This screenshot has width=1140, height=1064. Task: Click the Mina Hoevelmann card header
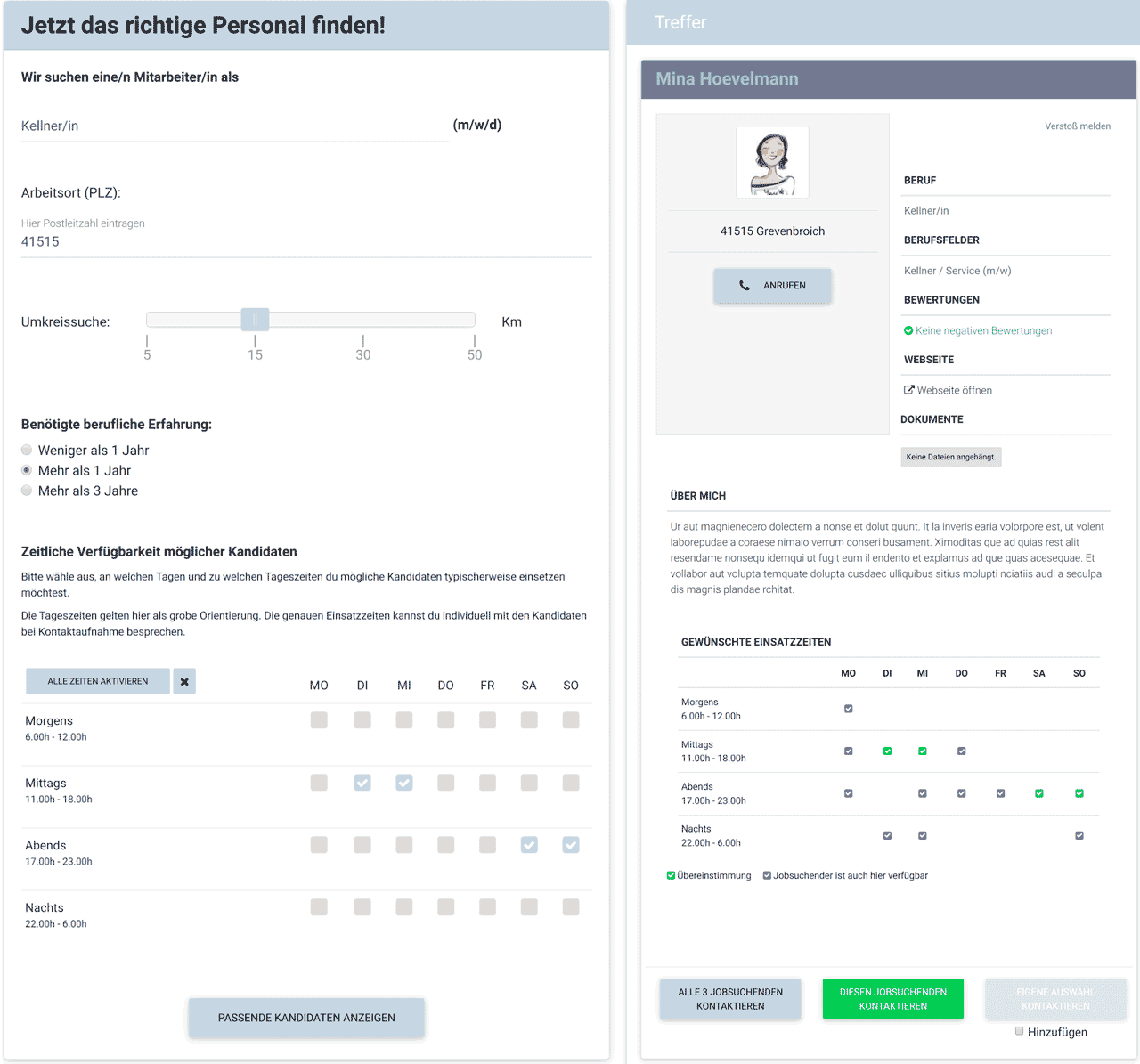[889, 79]
